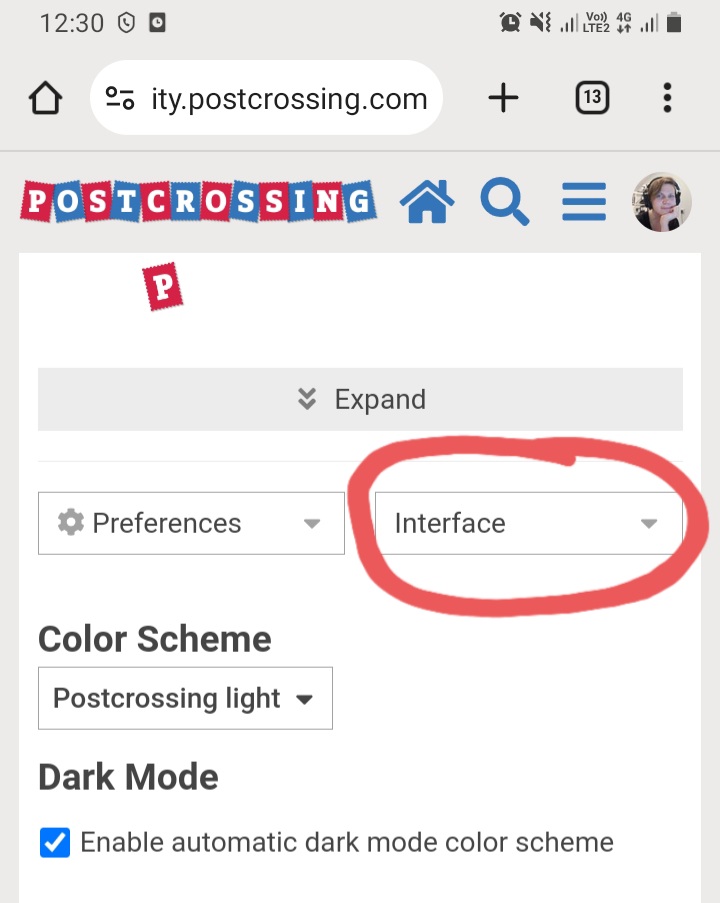The image size is (720, 903).
Task: Open the tab switcher showing 13 tabs
Action: pos(592,97)
